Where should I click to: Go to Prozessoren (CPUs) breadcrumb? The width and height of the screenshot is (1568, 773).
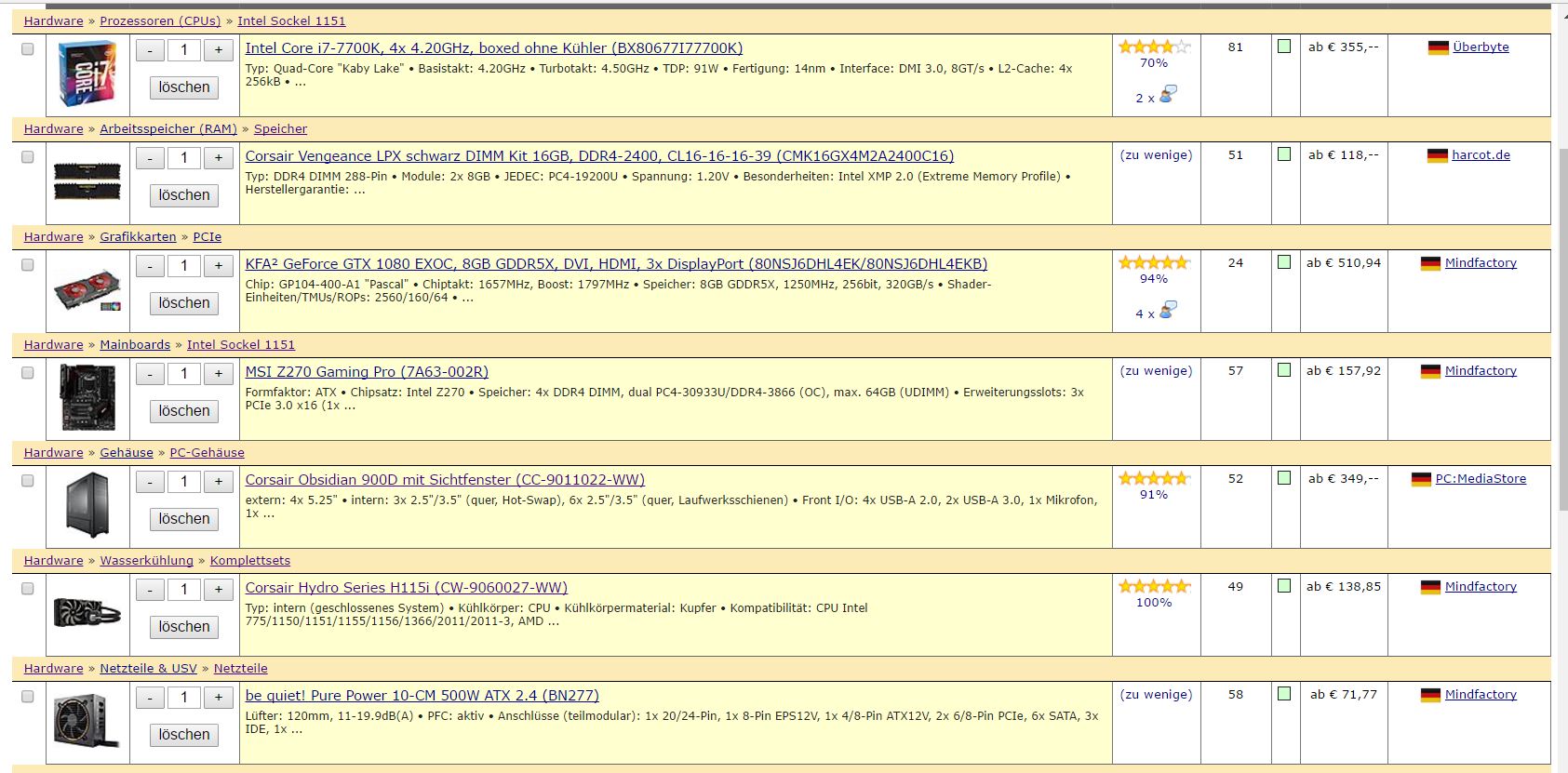click(160, 20)
